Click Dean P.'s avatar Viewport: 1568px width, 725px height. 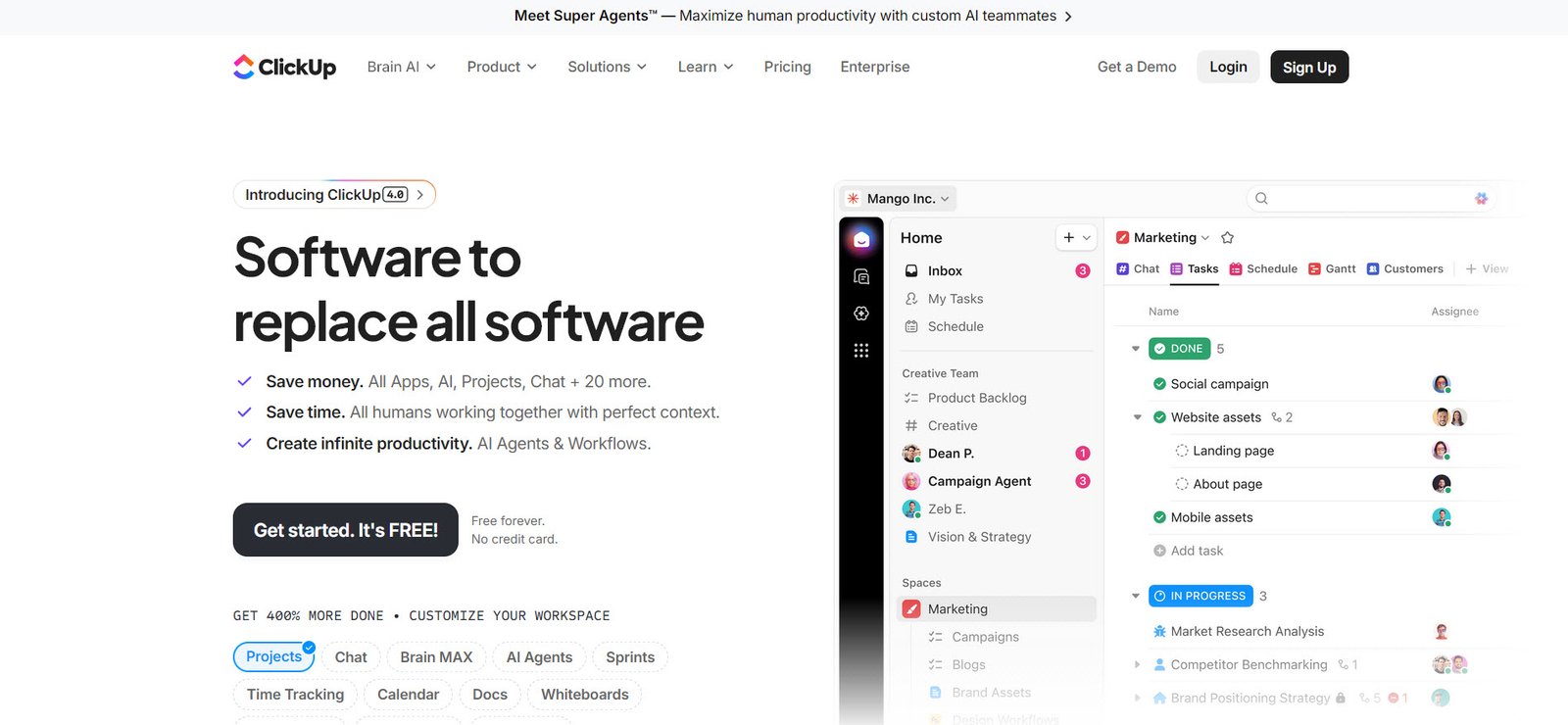click(x=911, y=454)
